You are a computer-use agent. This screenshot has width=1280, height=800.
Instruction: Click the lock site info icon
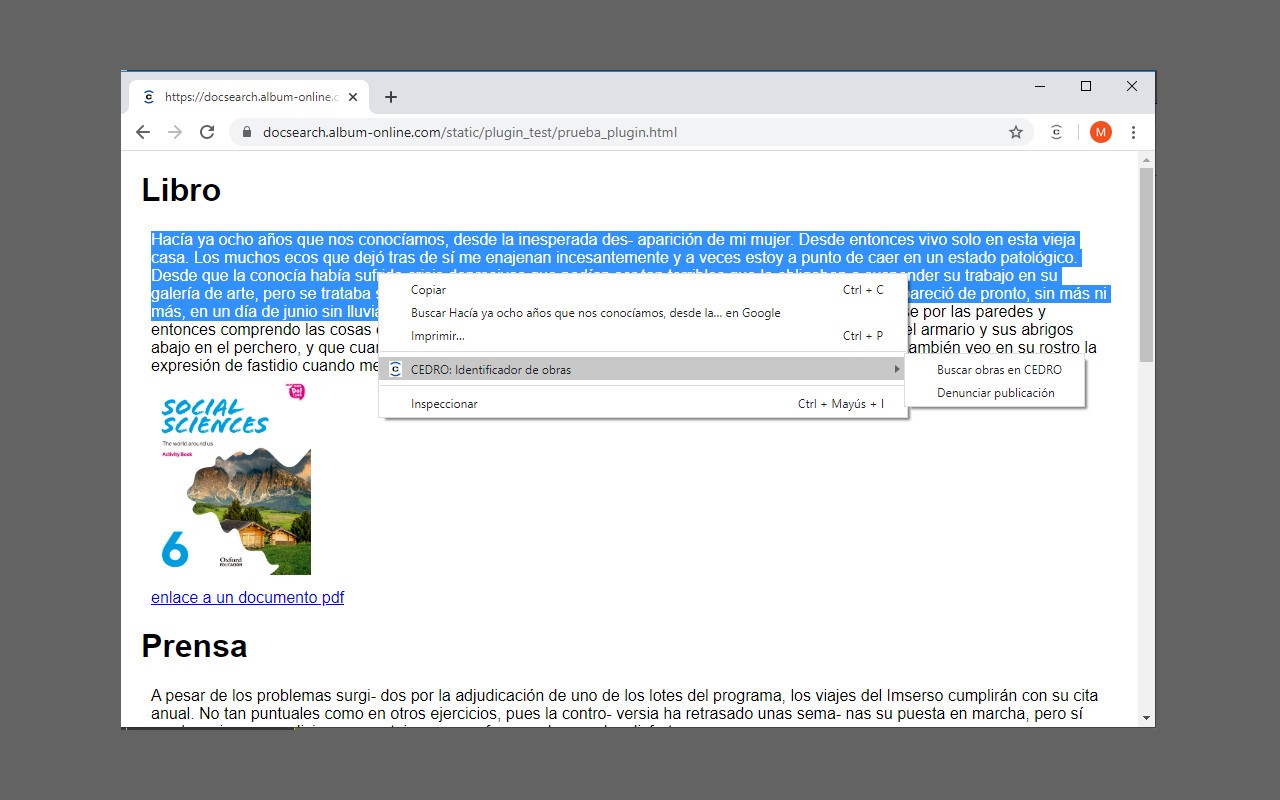pyautogui.click(x=247, y=132)
